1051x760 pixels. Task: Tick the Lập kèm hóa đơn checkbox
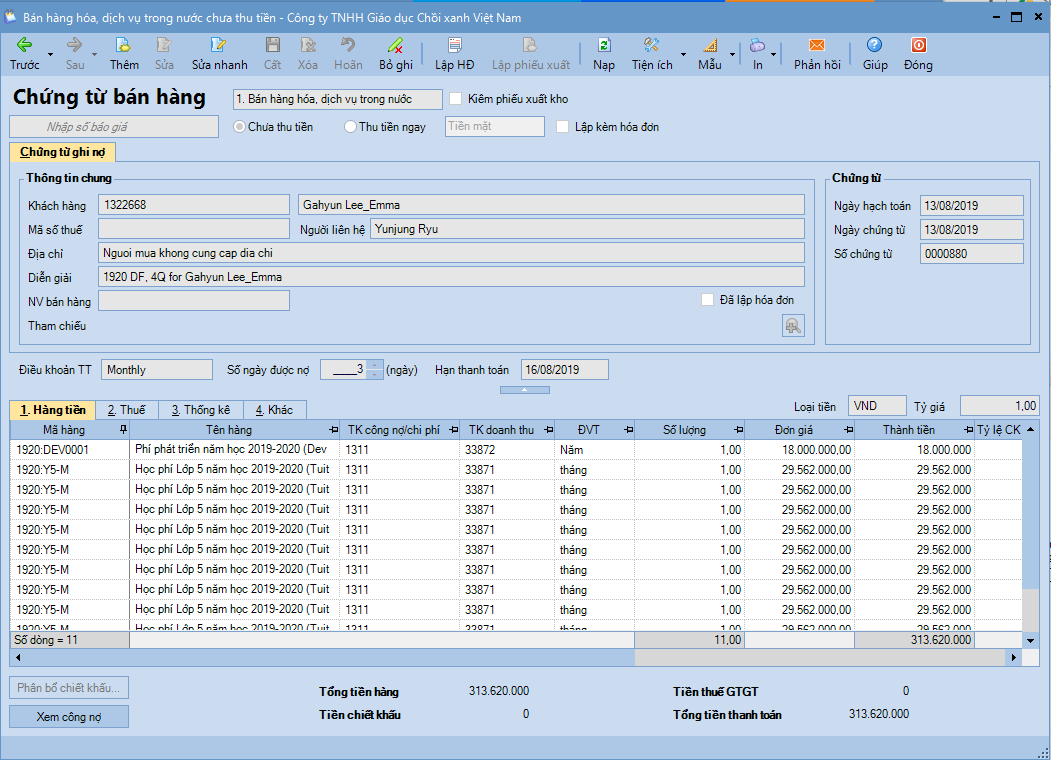pos(564,127)
